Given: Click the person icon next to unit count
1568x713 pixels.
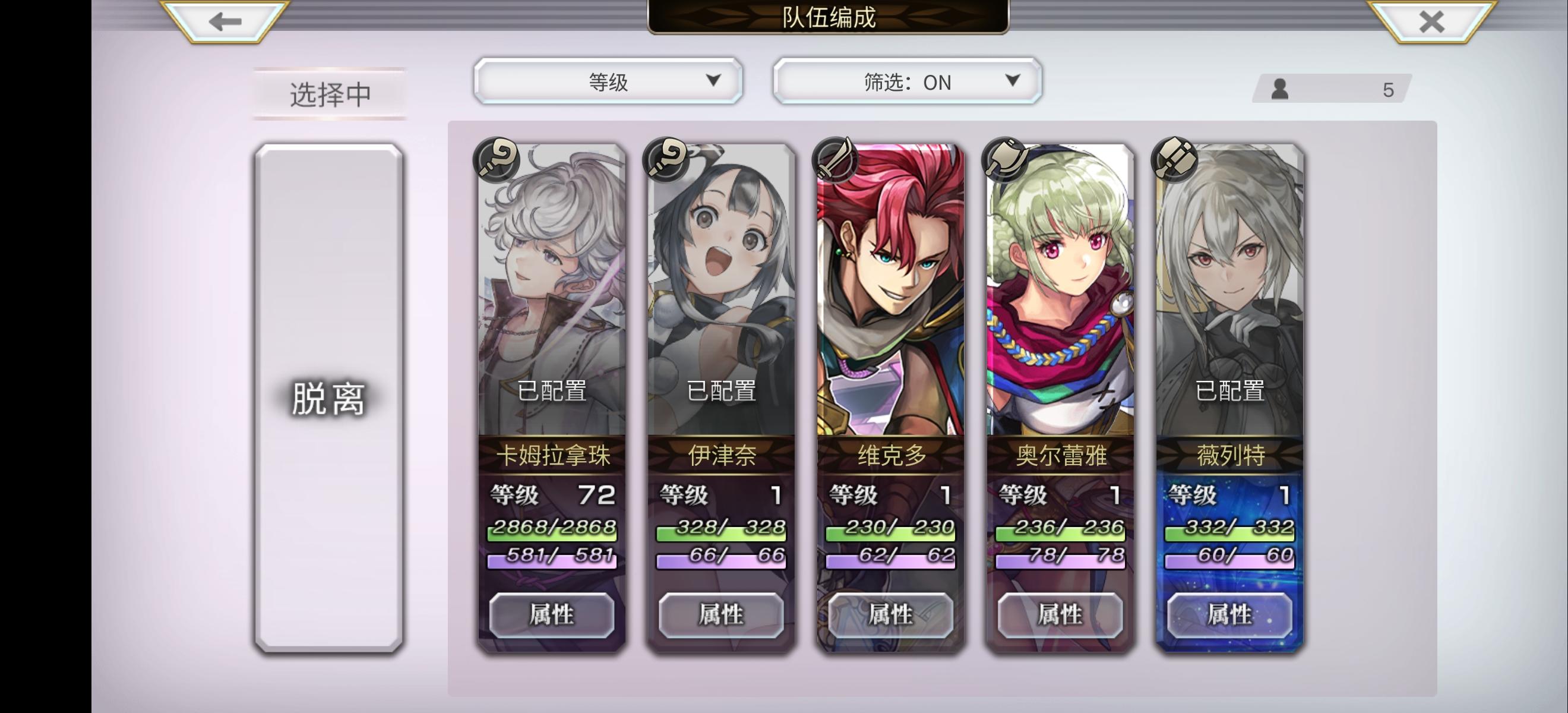Looking at the screenshot, I should coord(1279,90).
